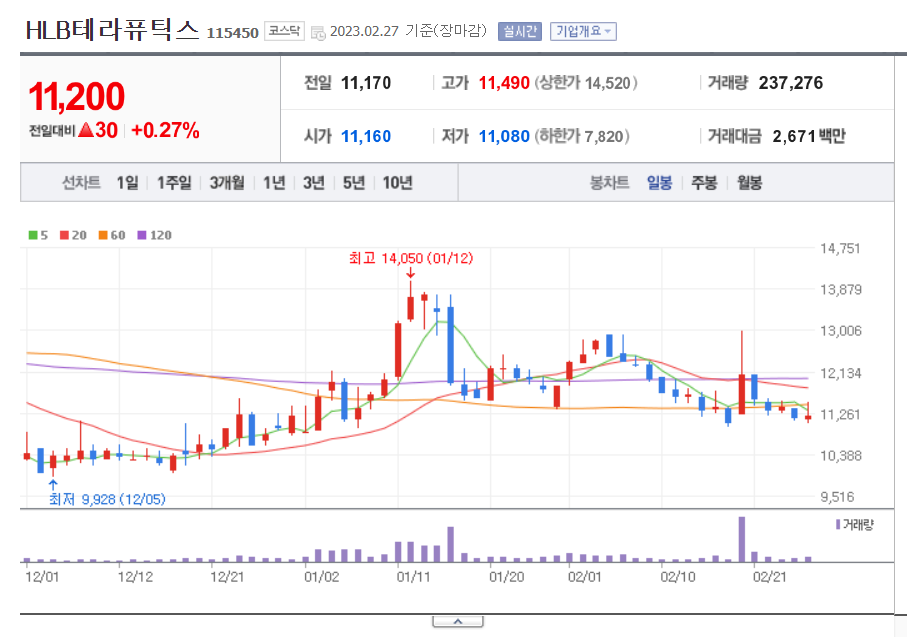Click the purple 거래량 volume legend
This screenshot has width=907, height=637.
[854, 525]
